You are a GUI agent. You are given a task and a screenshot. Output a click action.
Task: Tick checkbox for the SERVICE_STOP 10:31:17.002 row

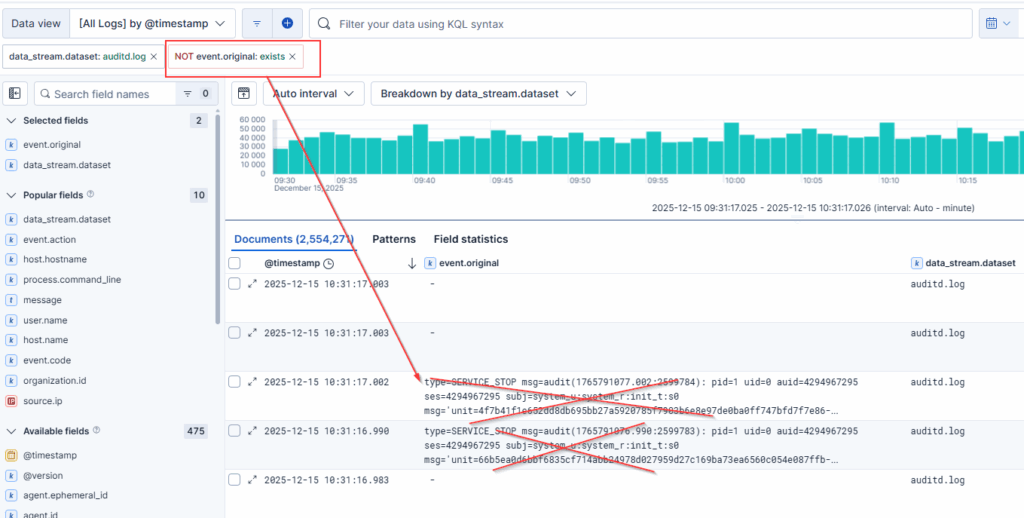click(x=234, y=382)
